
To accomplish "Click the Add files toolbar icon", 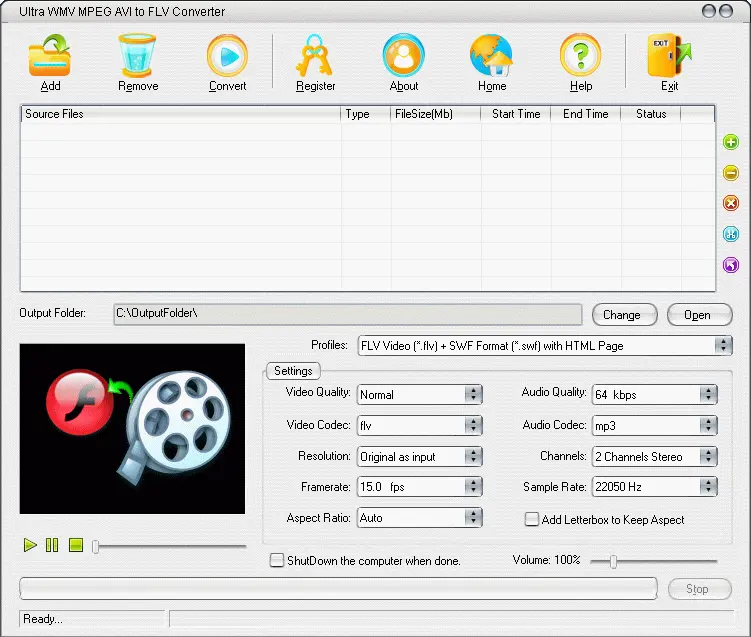I will (x=50, y=56).
